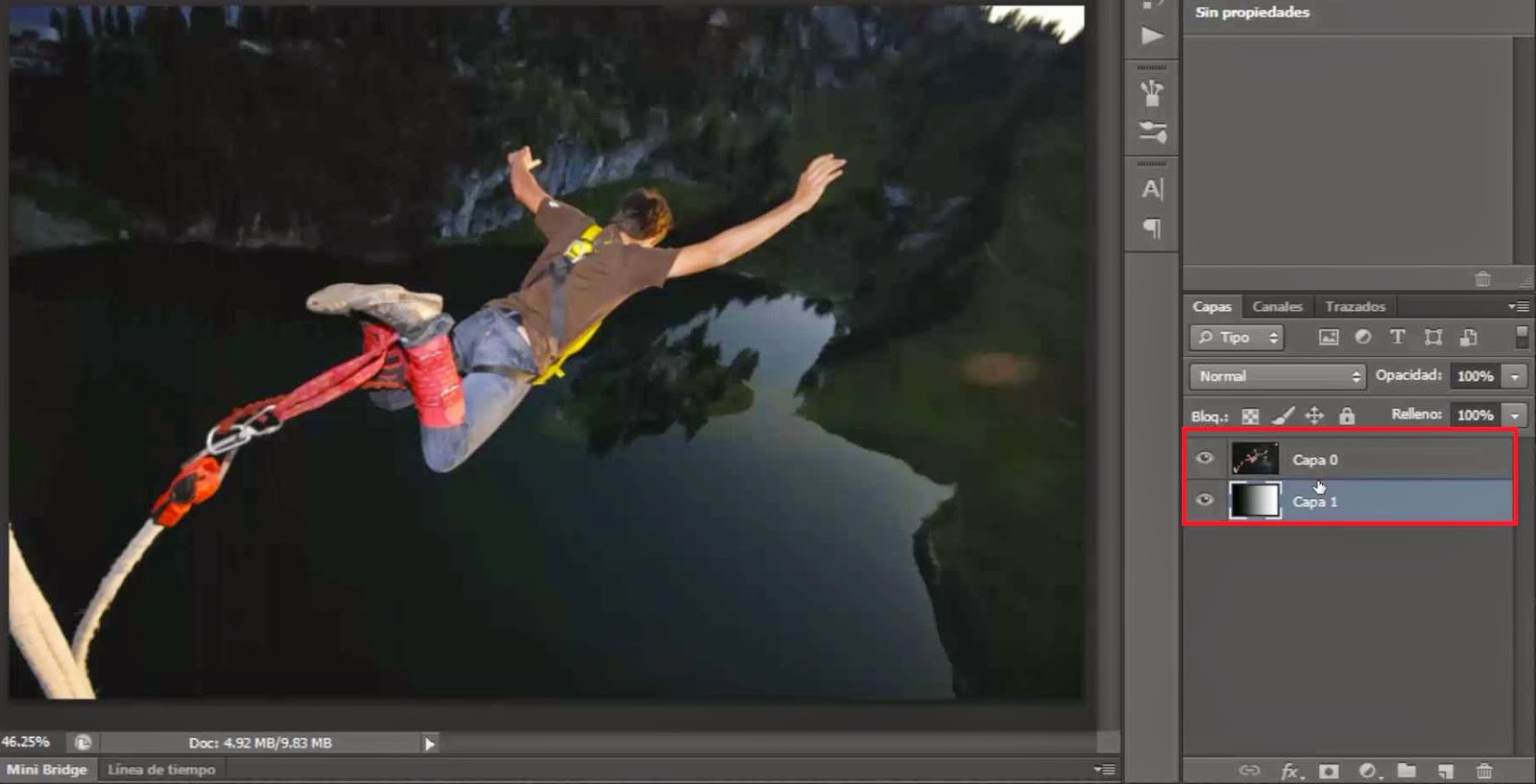The image size is (1536, 784).
Task: Select the Capa 0 layer name
Action: tap(1314, 460)
